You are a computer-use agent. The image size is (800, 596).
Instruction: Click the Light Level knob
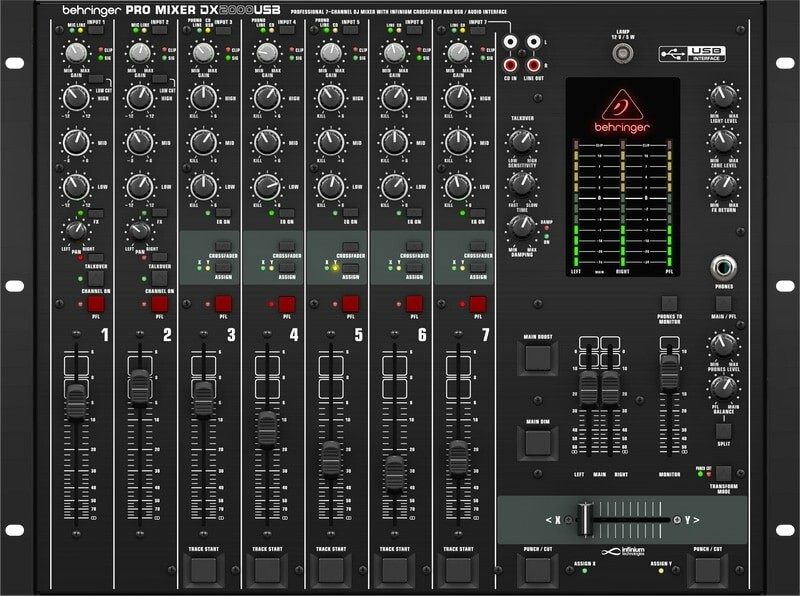(723, 97)
